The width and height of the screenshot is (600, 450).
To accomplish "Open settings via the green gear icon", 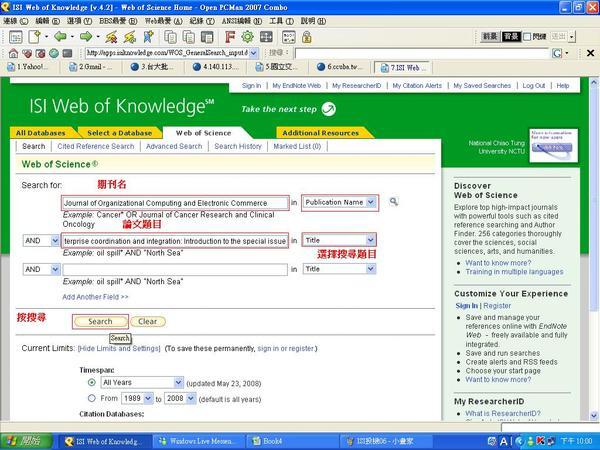I will point(248,37).
